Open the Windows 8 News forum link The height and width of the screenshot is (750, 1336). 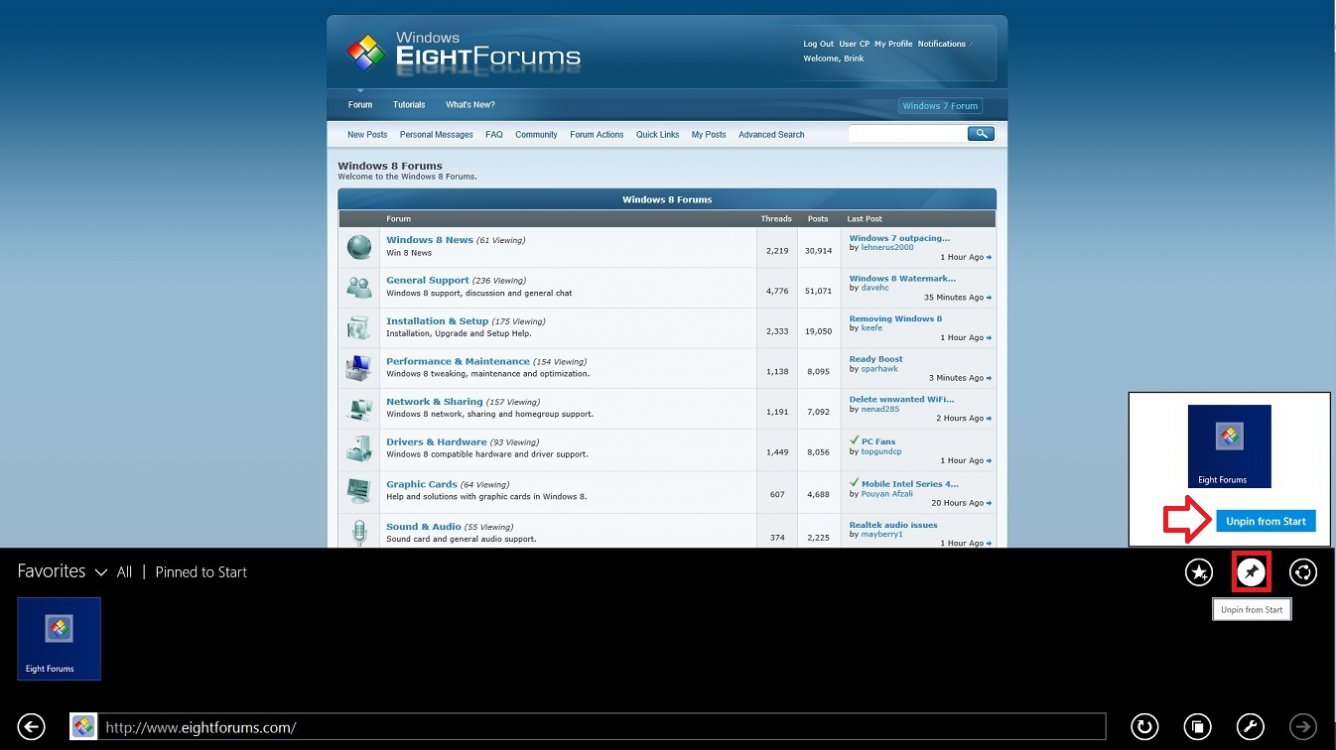430,240
